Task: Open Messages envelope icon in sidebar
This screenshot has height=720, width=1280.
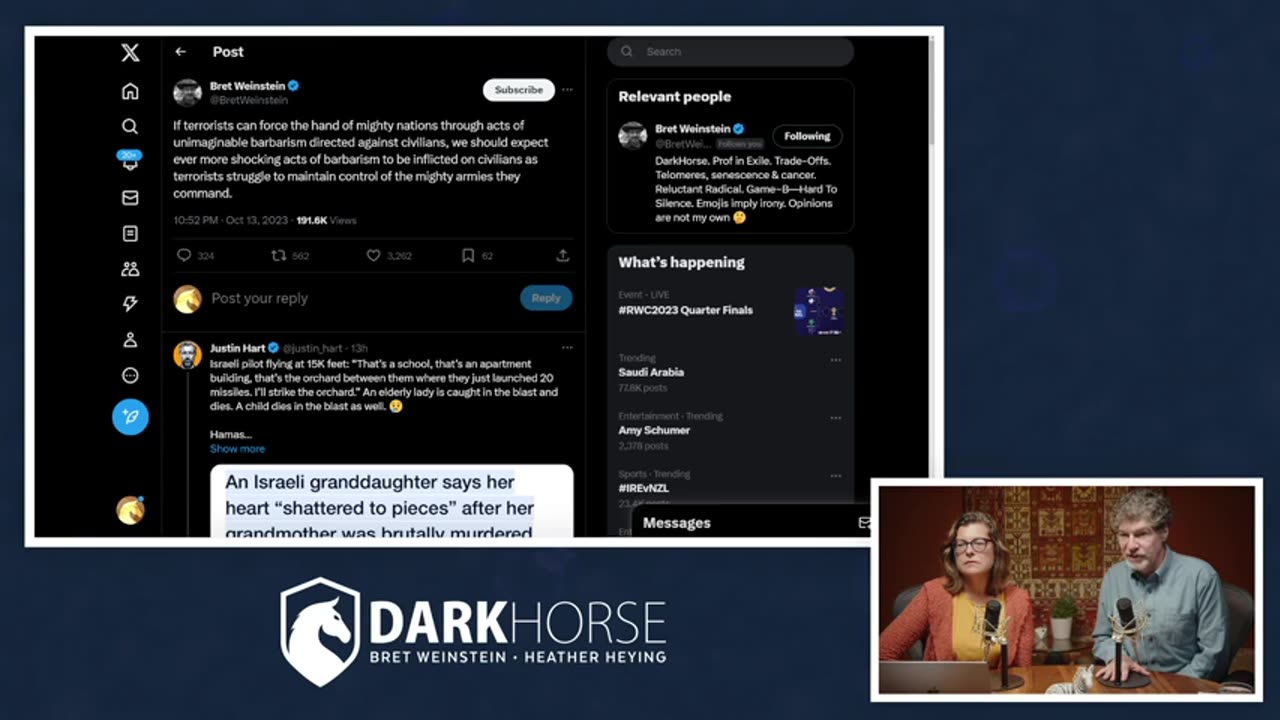Action: 130,198
